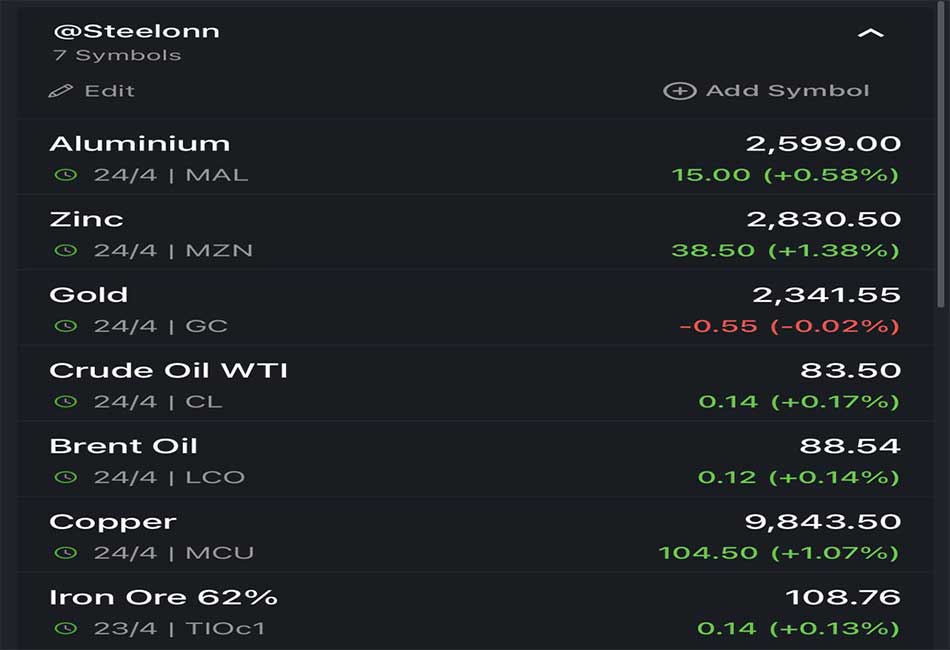
Task: Click the clock icon under Crude Oil WTI
Action: [x=66, y=401]
